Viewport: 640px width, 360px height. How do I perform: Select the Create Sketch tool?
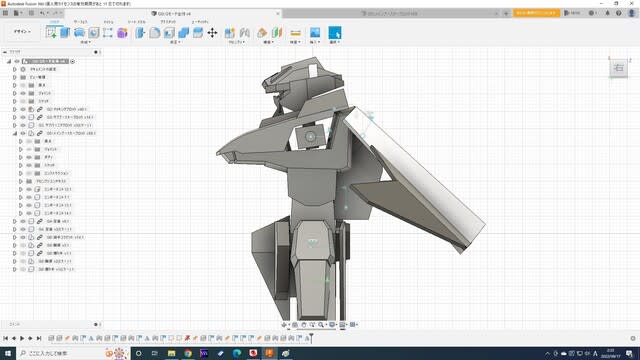click(x=51, y=33)
